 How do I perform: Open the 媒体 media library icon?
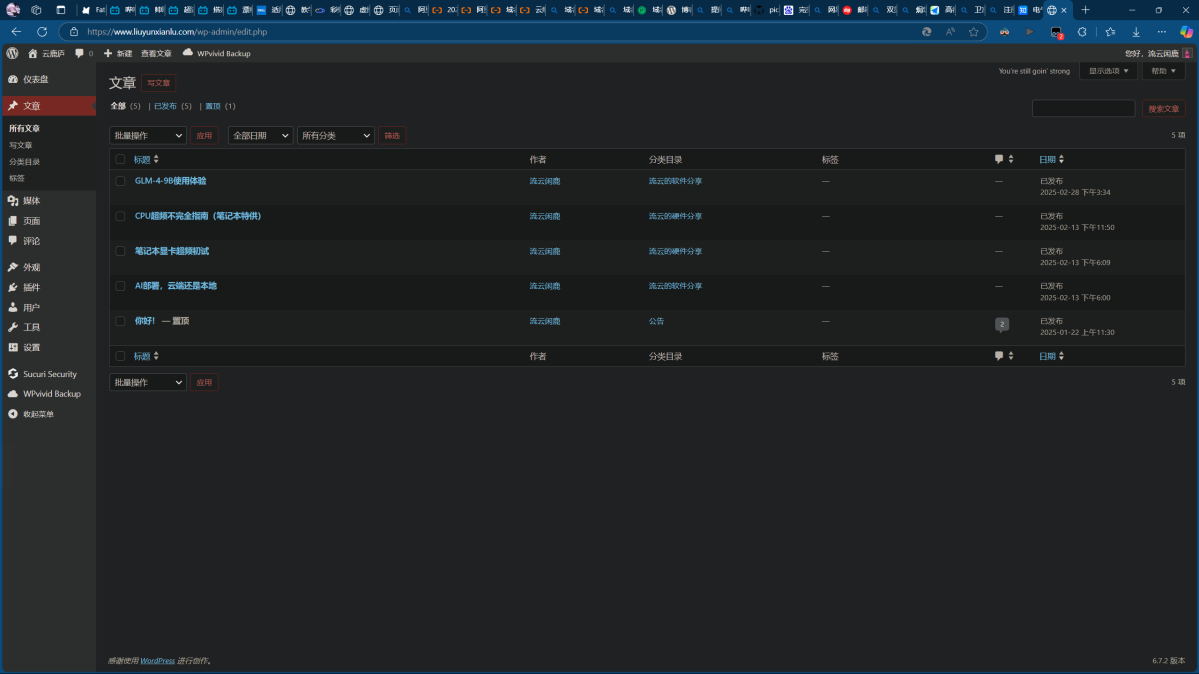point(13,201)
